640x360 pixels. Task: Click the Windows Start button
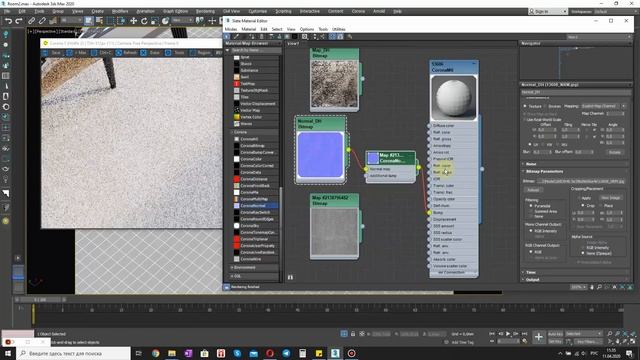coord(8,353)
